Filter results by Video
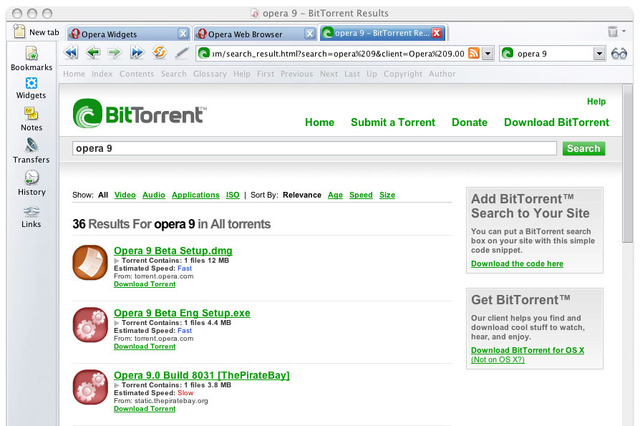Screen dimensions: 640x426 [125, 195]
